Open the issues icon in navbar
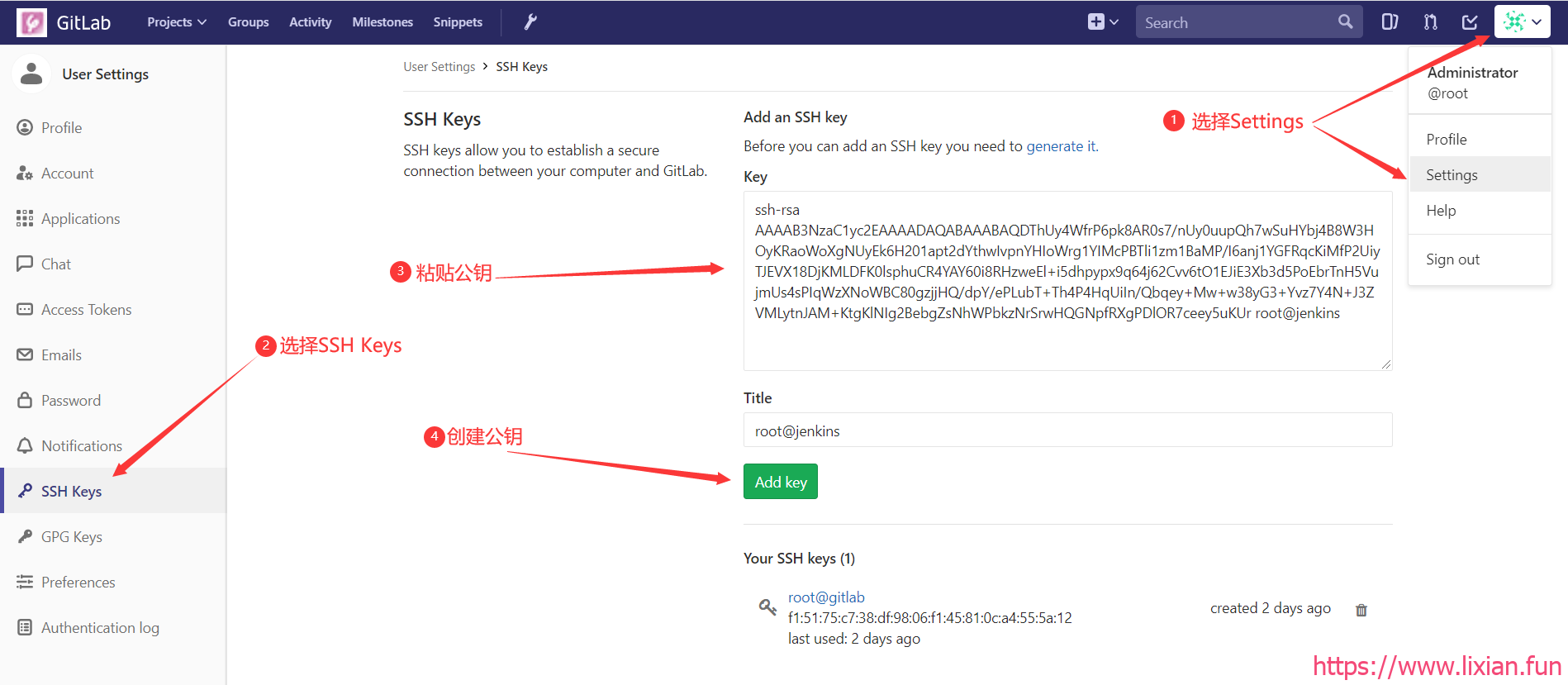Image resolution: width=1568 pixels, height=685 pixels. (1390, 22)
